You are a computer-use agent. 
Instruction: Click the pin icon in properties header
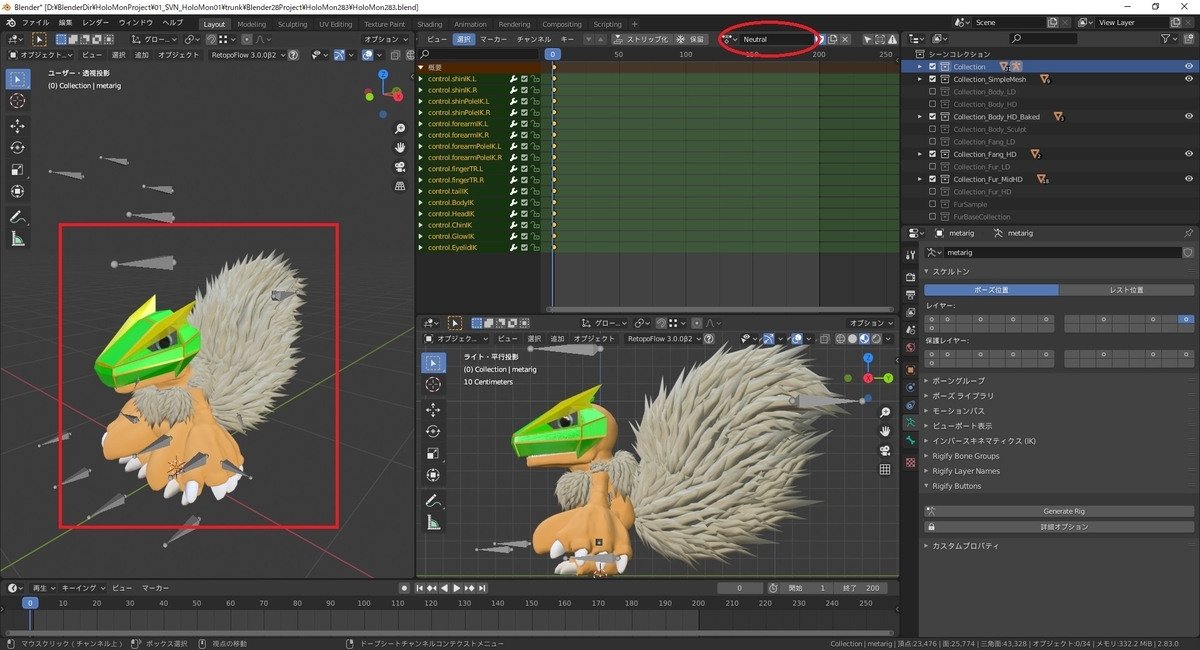coord(1188,233)
